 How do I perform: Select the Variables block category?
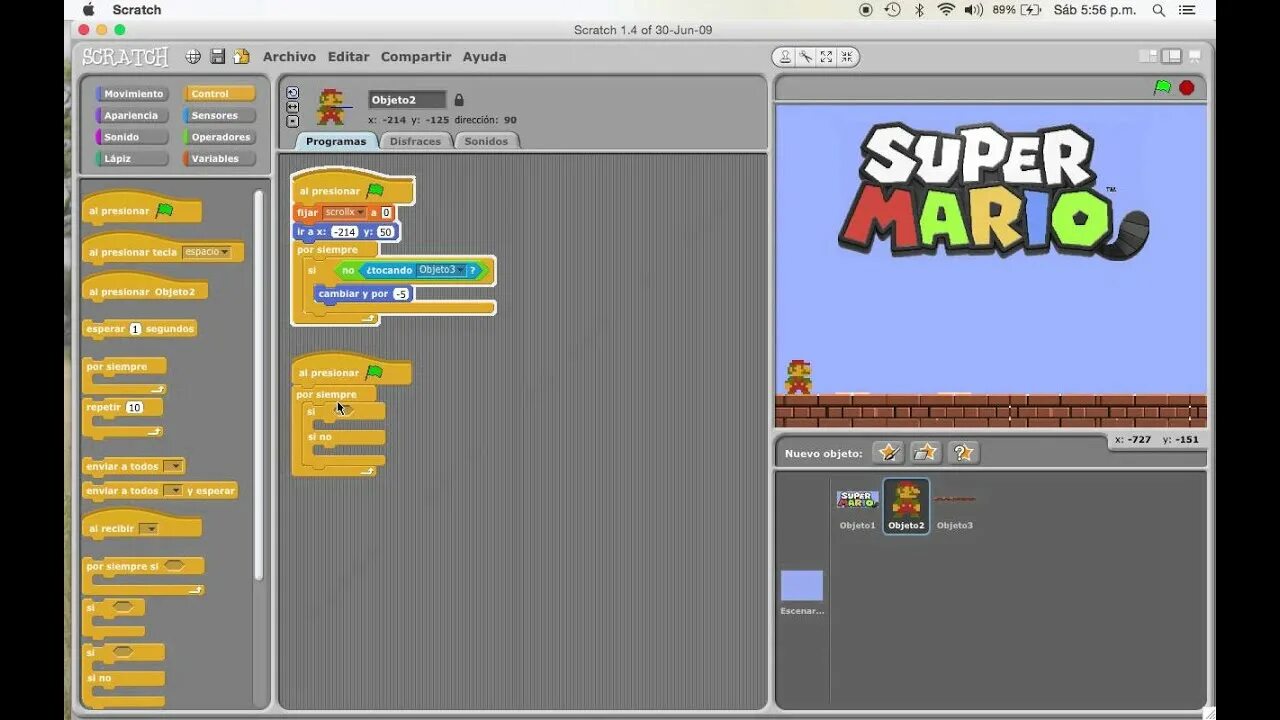[x=219, y=159]
